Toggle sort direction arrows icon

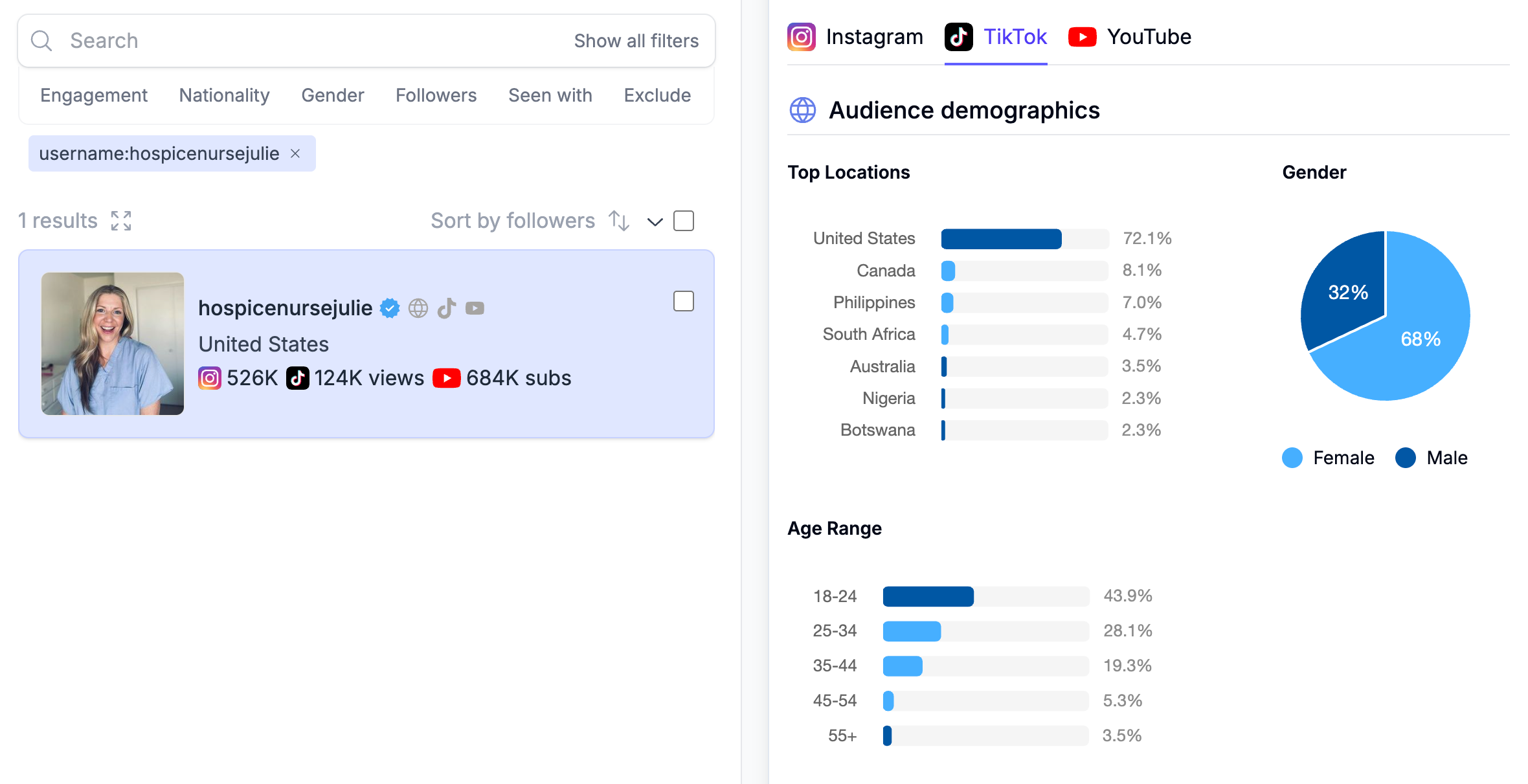point(619,221)
